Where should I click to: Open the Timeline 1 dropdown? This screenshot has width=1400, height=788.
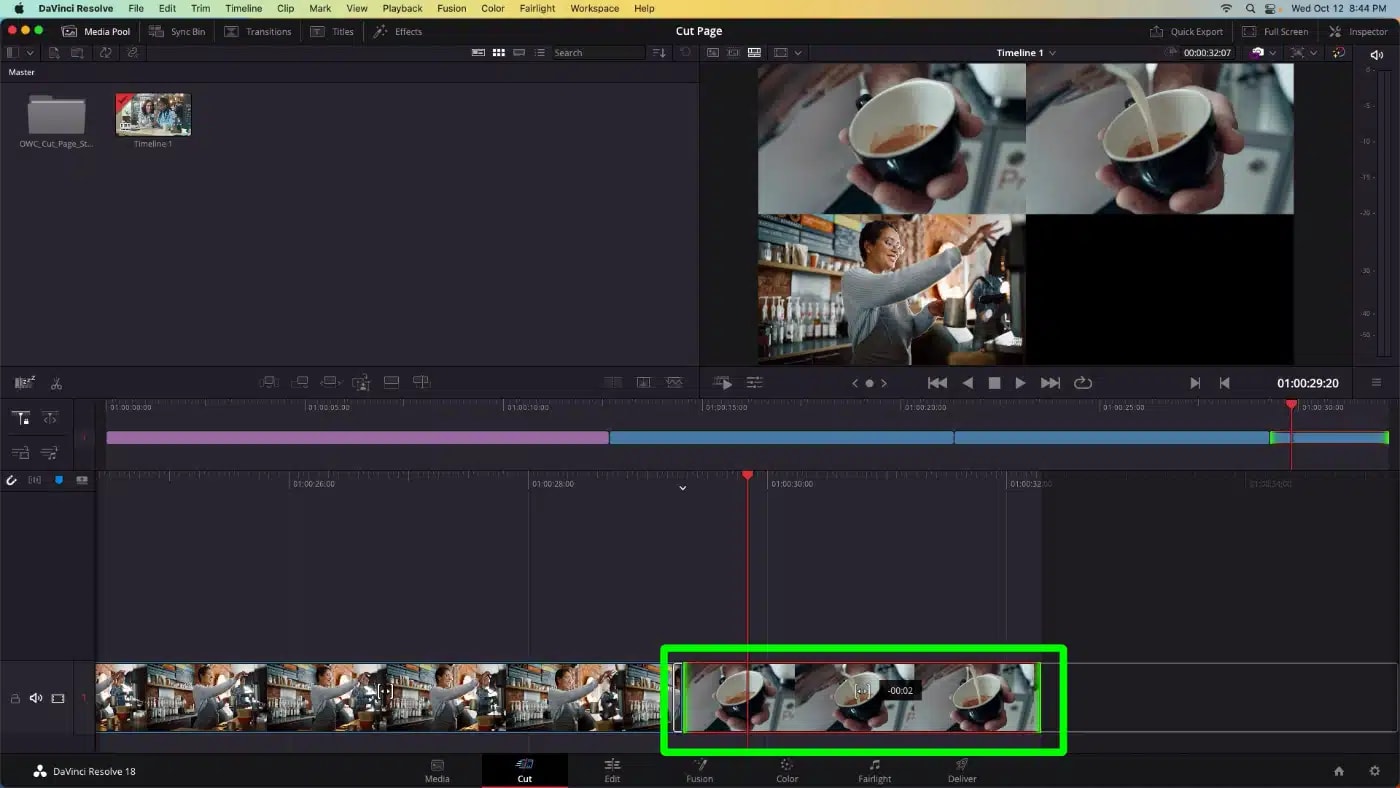(1026, 52)
